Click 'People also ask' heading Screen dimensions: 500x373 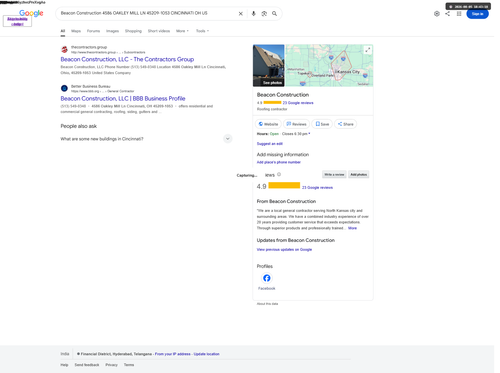(x=79, y=126)
